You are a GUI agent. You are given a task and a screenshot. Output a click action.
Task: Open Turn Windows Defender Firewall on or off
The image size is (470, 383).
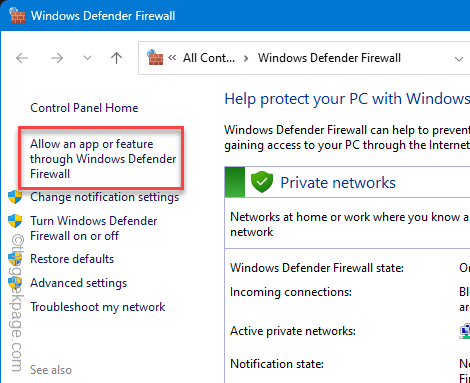(94, 228)
